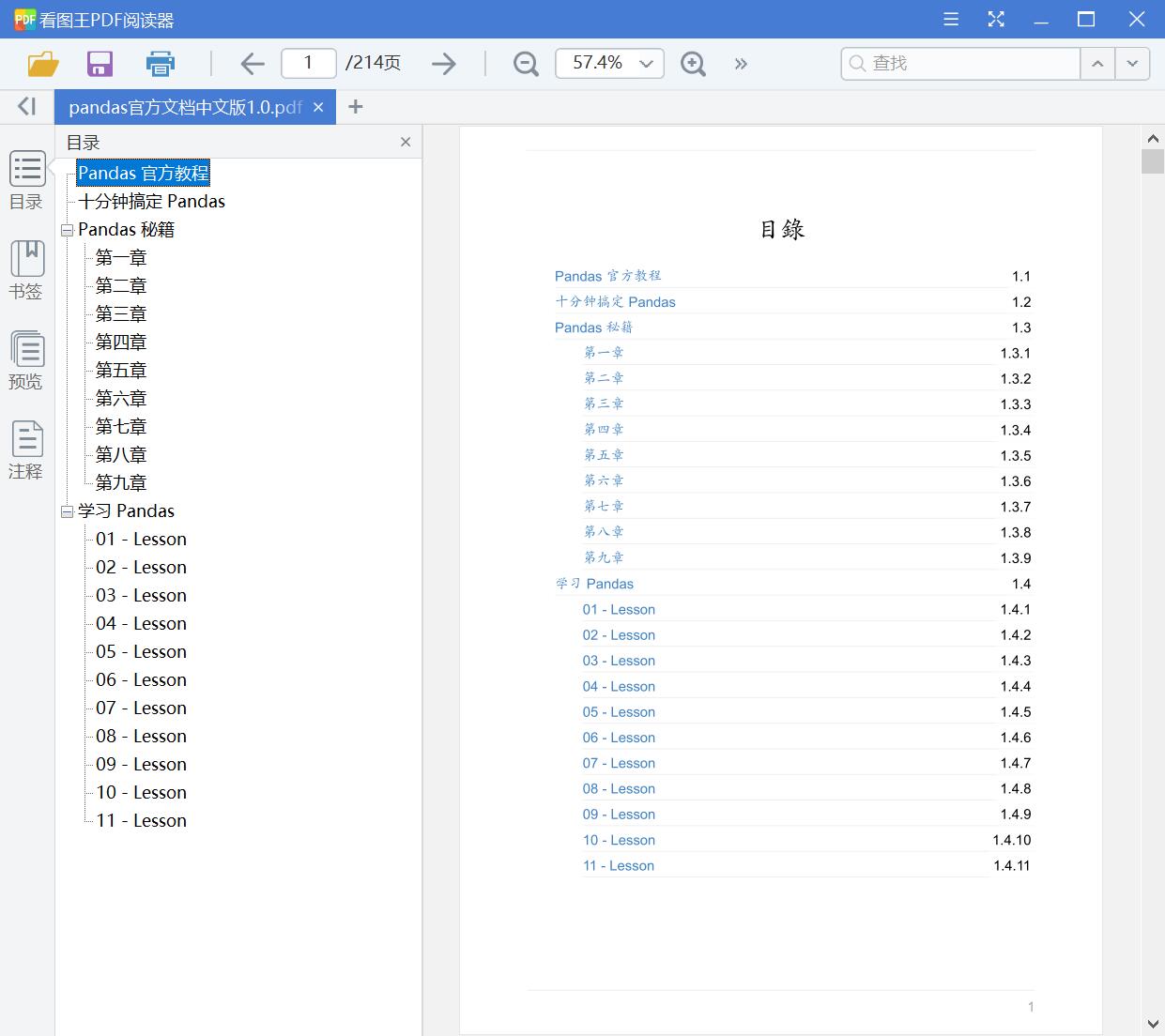
Task: Zoom out using the magnifier minus icon
Action: tap(525, 63)
